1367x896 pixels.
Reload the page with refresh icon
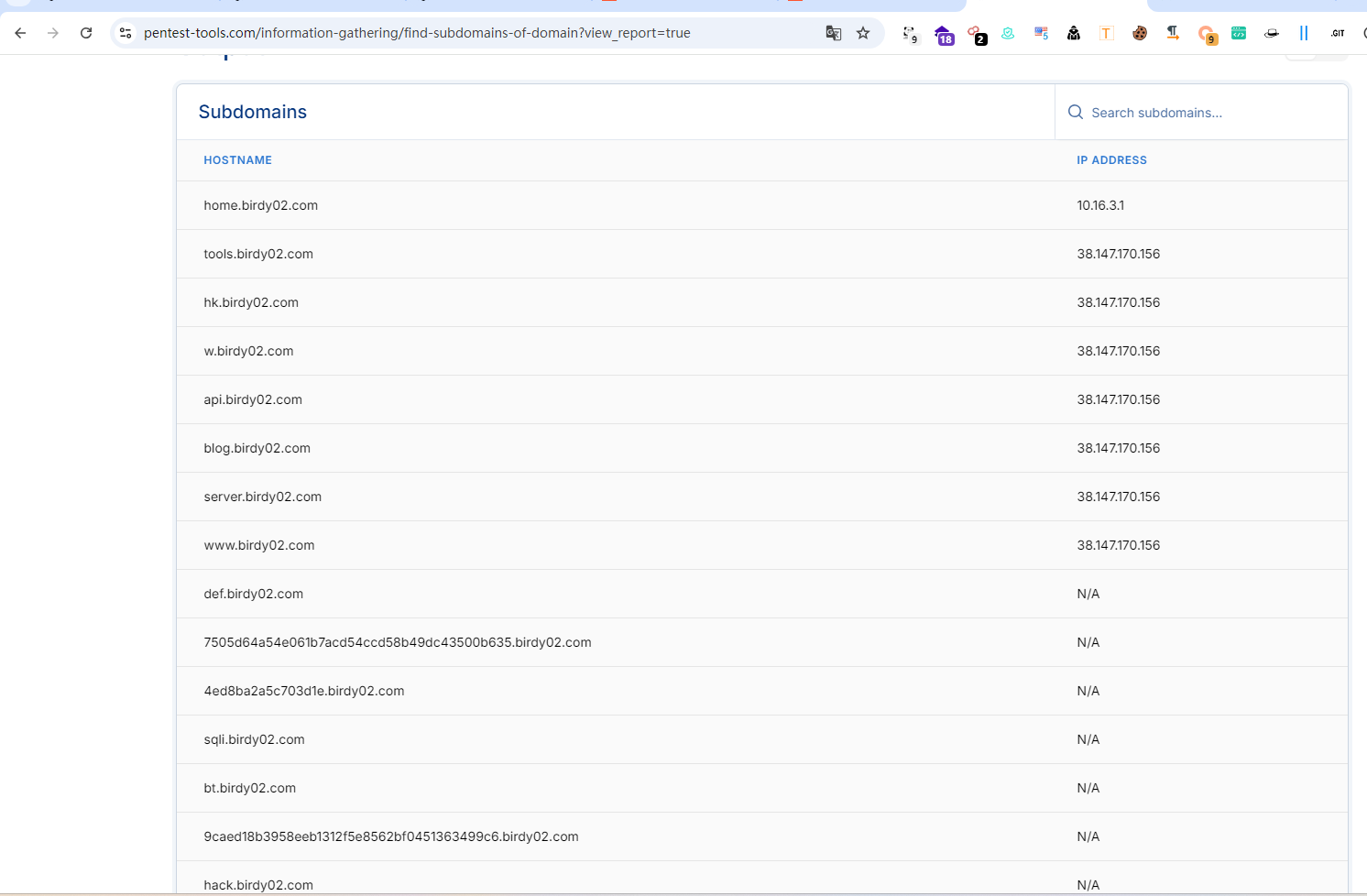tap(86, 33)
